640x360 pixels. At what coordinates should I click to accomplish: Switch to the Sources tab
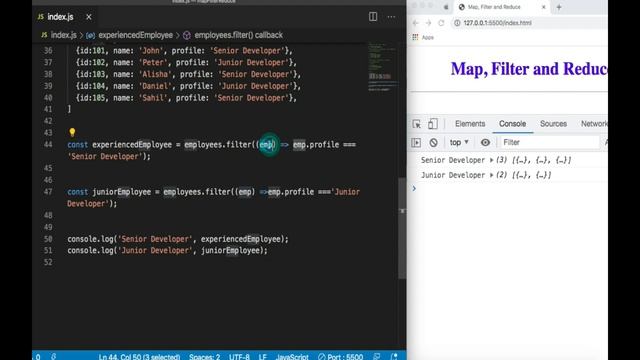point(553,124)
